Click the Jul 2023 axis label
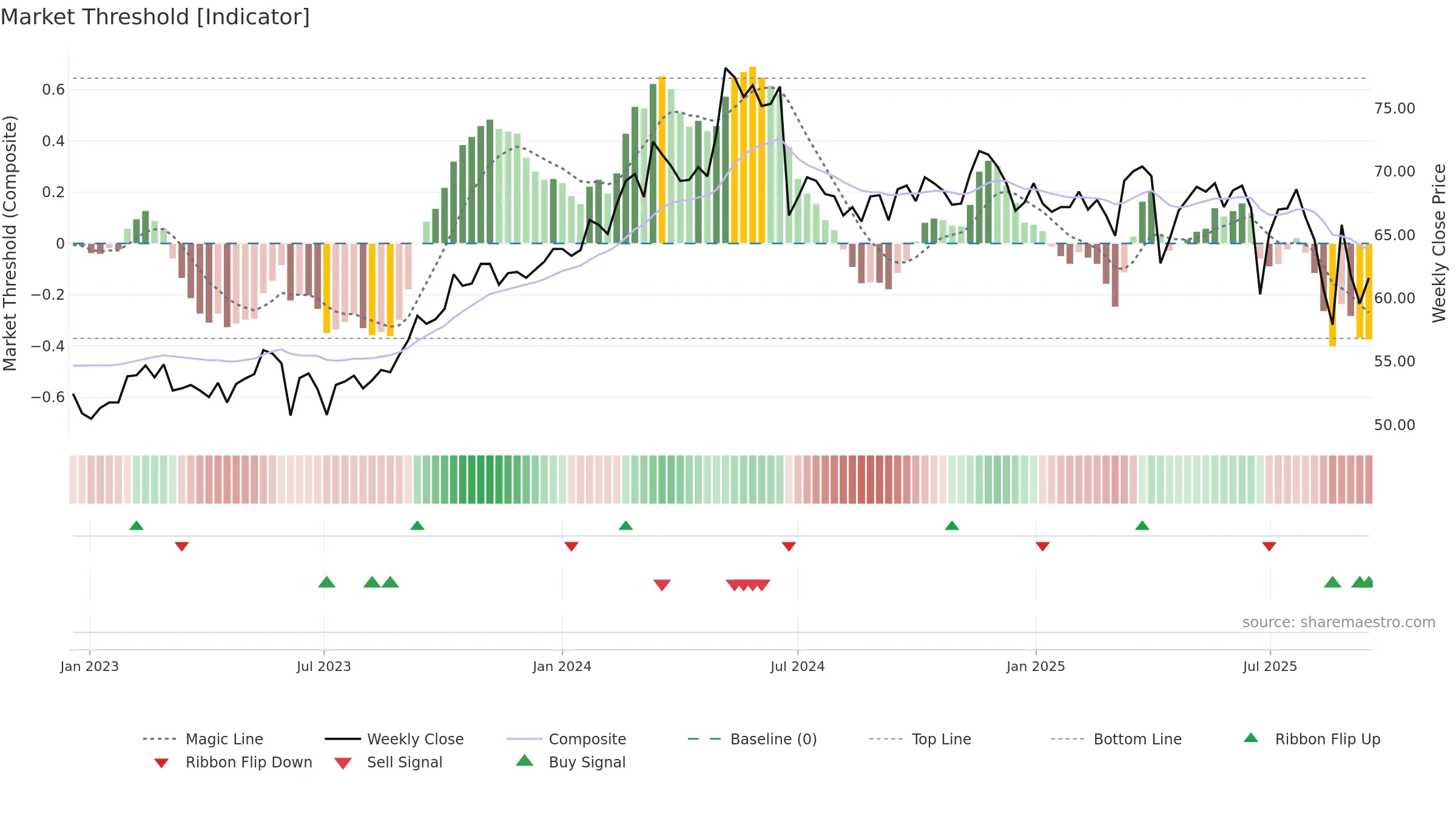Image resolution: width=1456 pixels, height=819 pixels. point(324,666)
